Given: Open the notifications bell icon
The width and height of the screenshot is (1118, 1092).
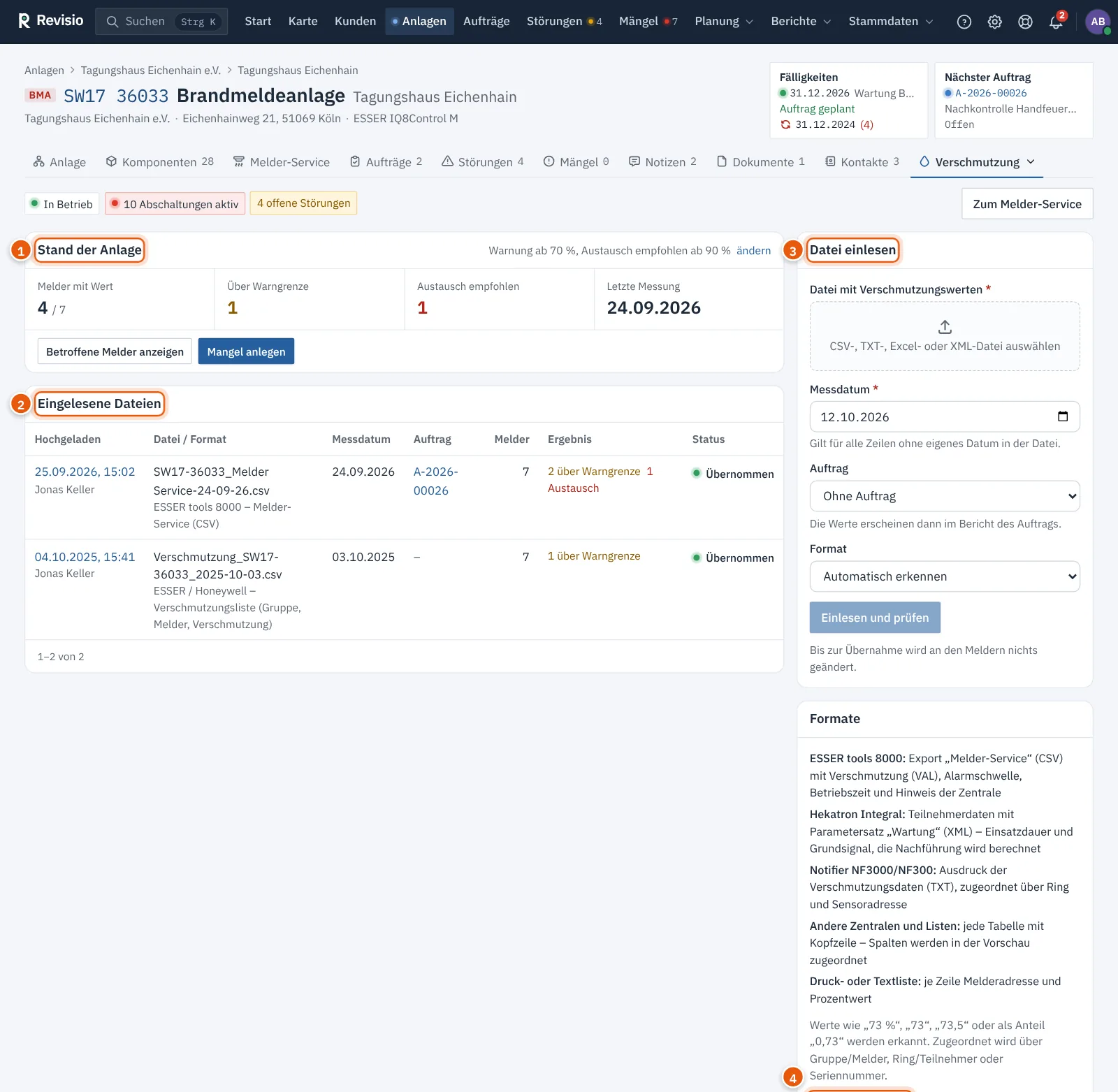Looking at the screenshot, I should [x=1056, y=22].
